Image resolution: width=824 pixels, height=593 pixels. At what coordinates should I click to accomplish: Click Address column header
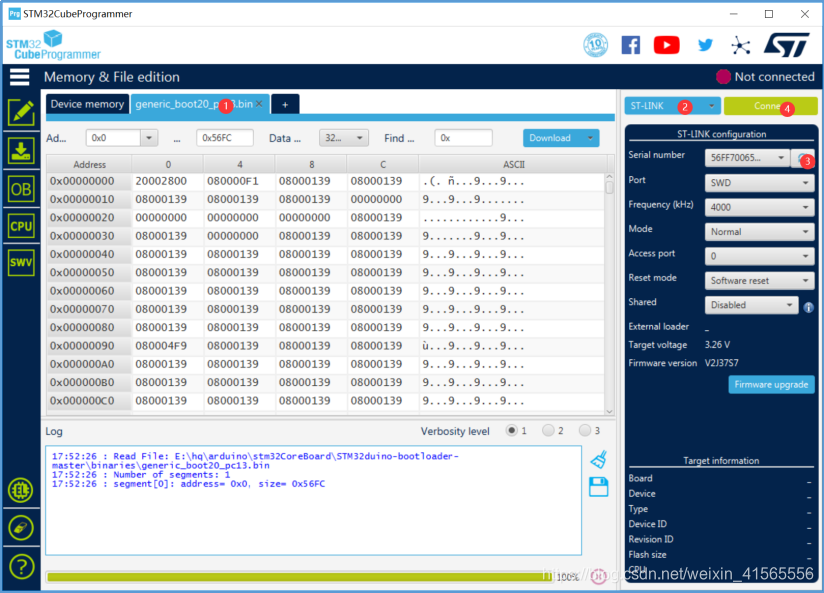pyautogui.click(x=89, y=165)
